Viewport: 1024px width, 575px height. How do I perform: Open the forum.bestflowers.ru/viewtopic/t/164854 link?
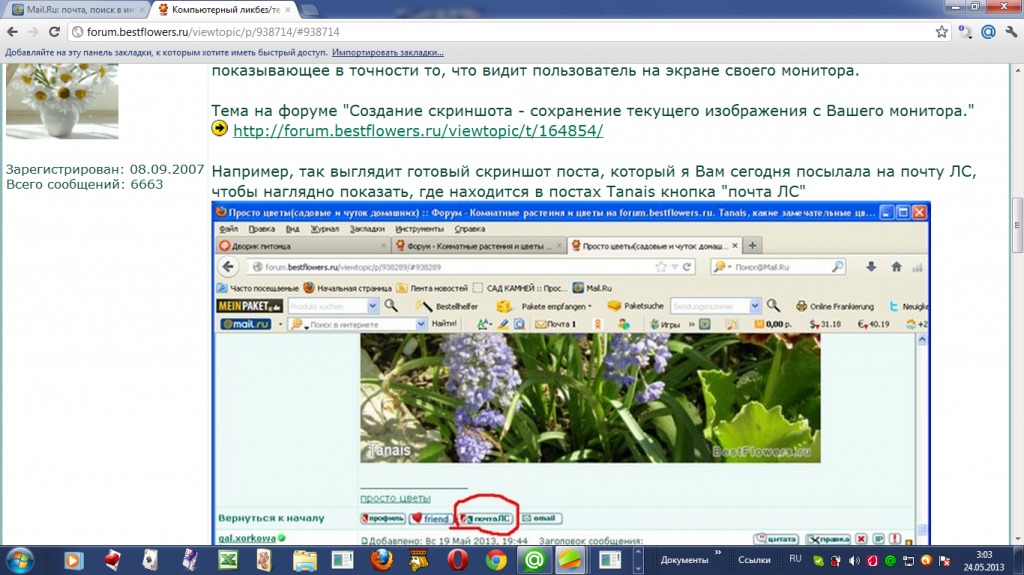tap(418, 131)
